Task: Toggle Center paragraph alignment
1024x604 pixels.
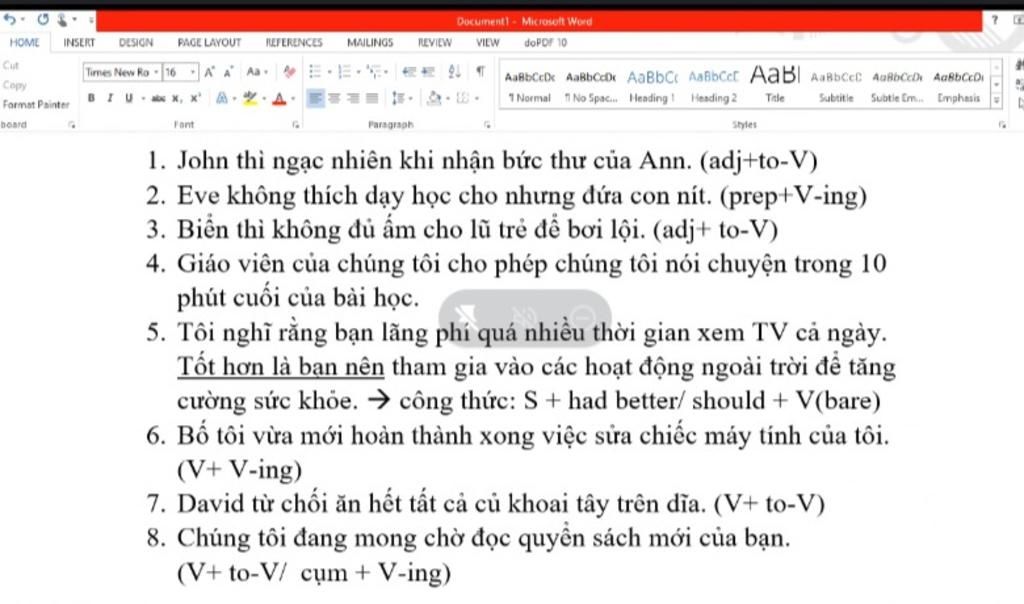Action: coord(334,99)
